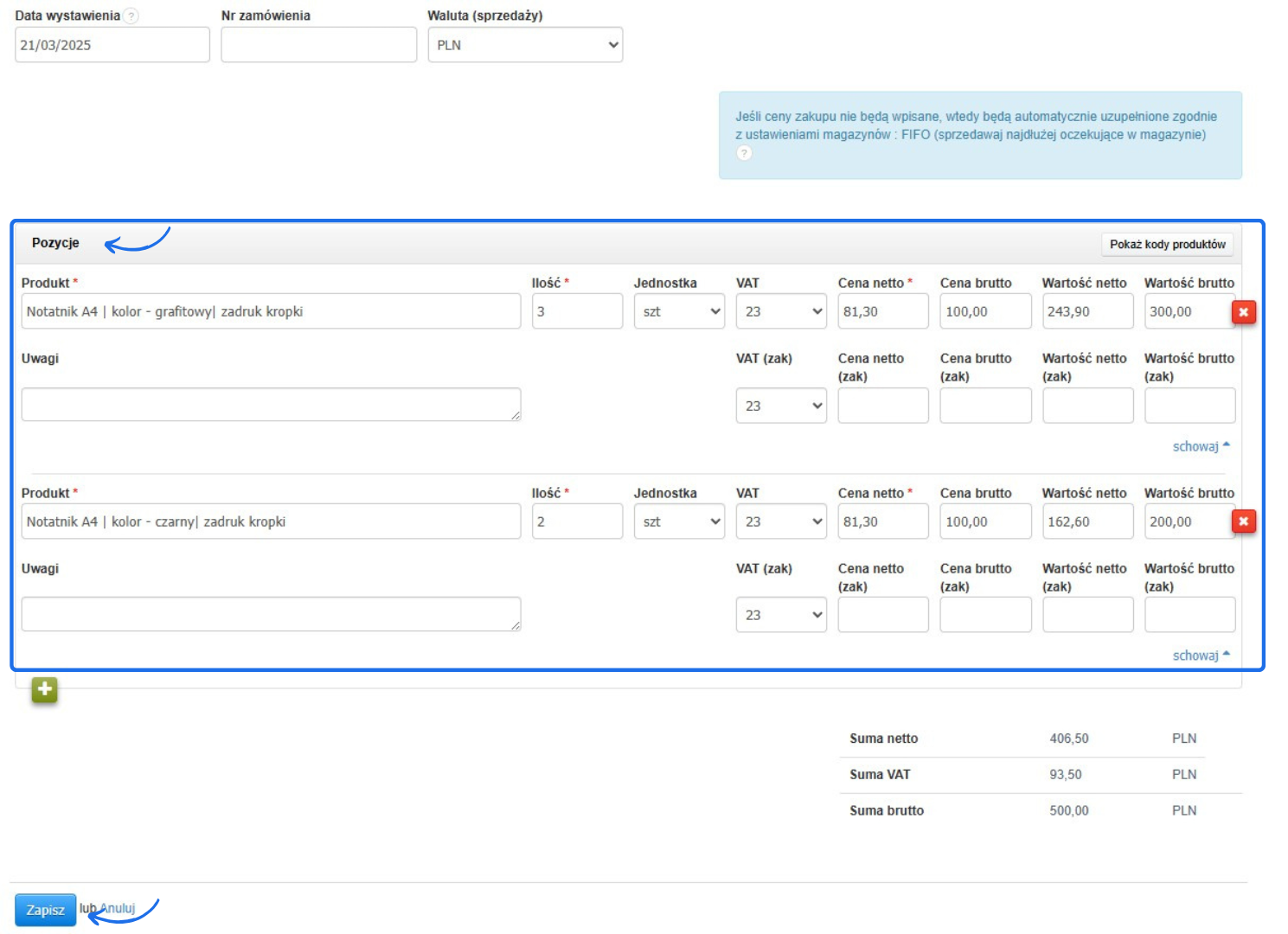The height and width of the screenshot is (934, 1288).
Task: Open VAT dropdown for grafitowy notebook
Action: click(781, 312)
